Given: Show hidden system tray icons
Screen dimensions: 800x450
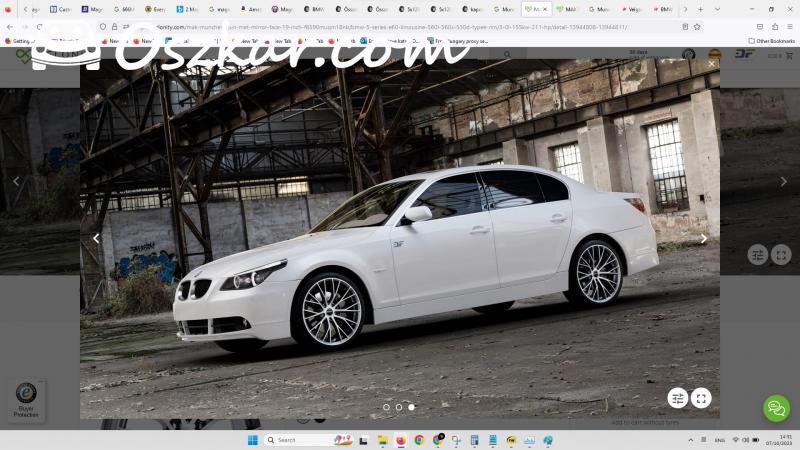Looking at the screenshot, I should click(x=690, y=440).
